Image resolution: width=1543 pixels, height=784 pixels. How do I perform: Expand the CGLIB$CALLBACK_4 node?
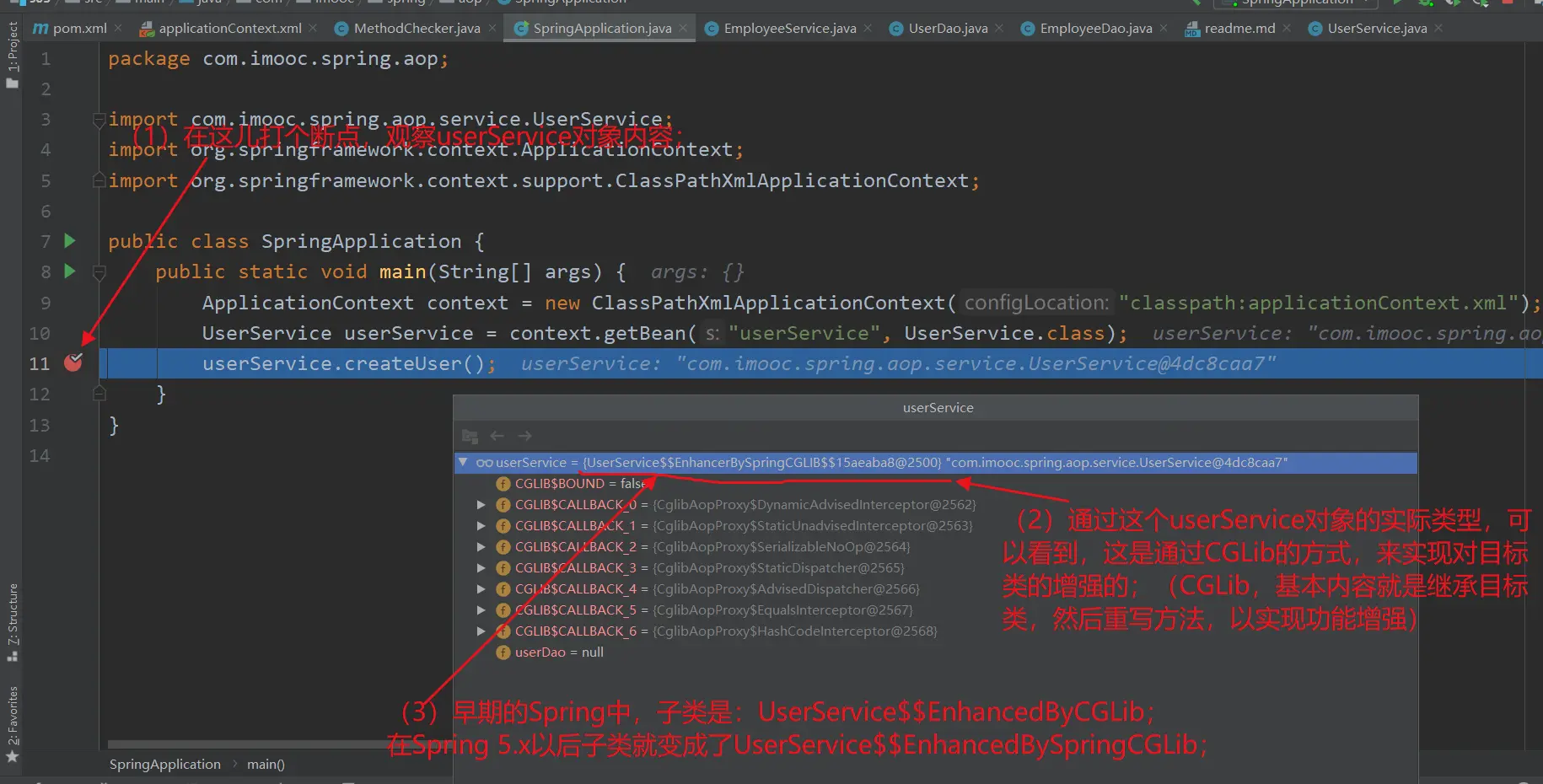pyautogui.click(x=481, y=589)
